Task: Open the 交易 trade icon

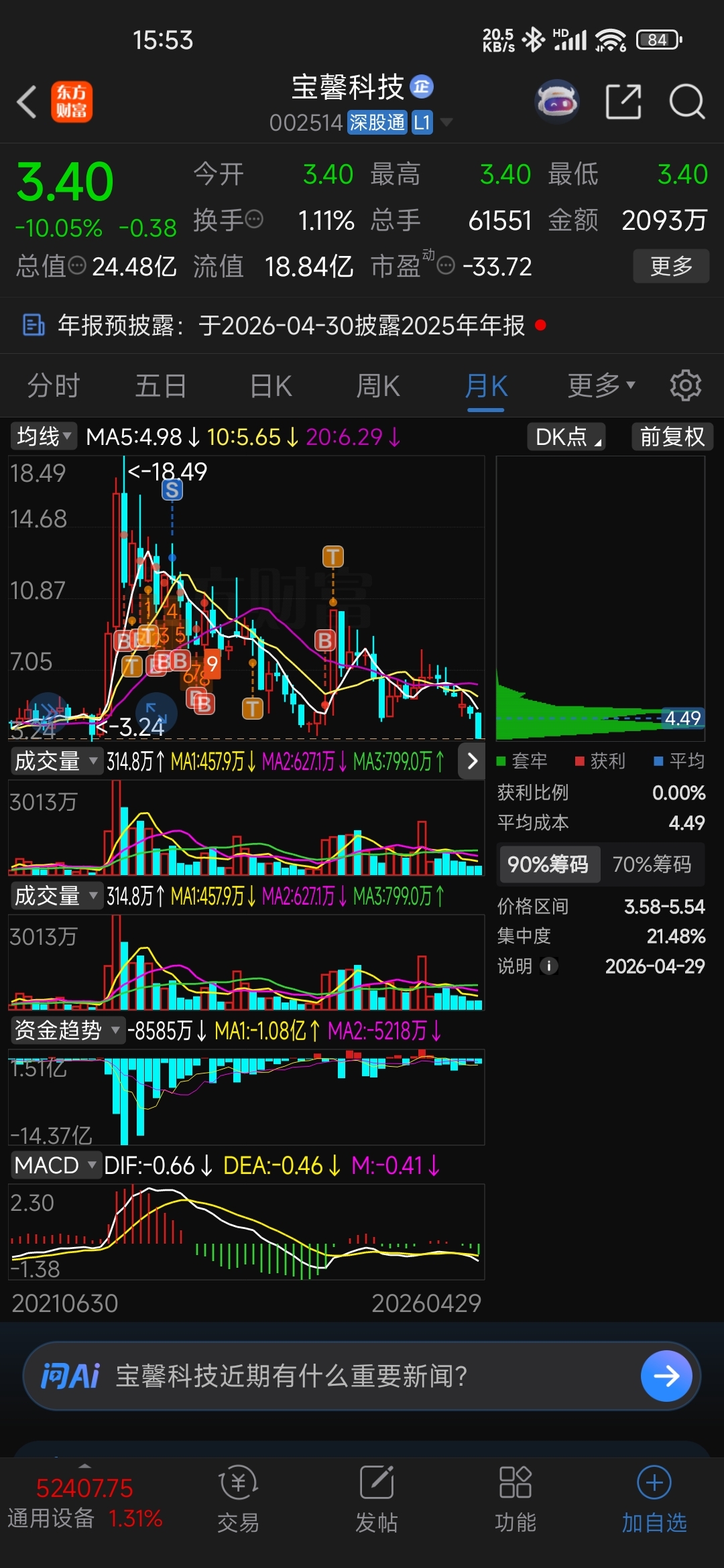Action: pos(238,1482)
